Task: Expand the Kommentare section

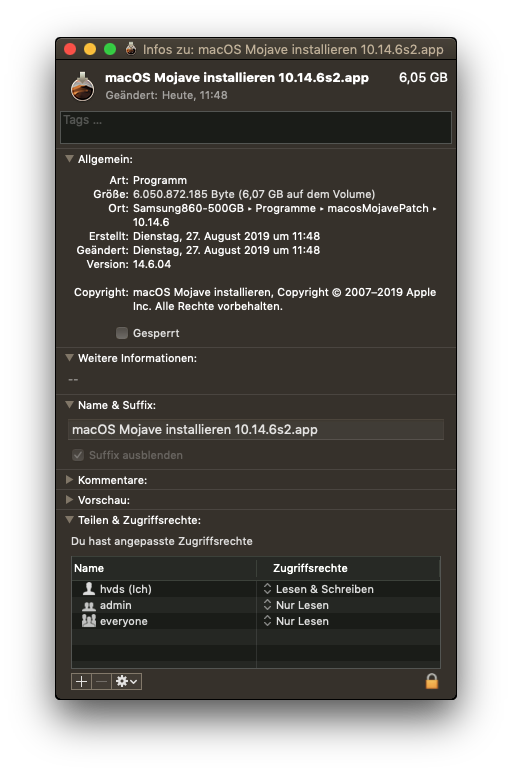Action: [69, 480]
